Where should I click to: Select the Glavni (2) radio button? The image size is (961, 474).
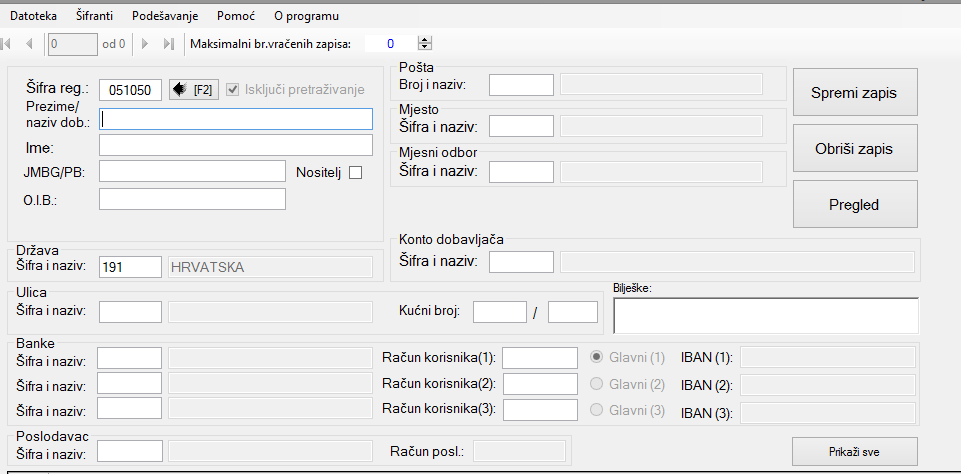pos(597,384)
